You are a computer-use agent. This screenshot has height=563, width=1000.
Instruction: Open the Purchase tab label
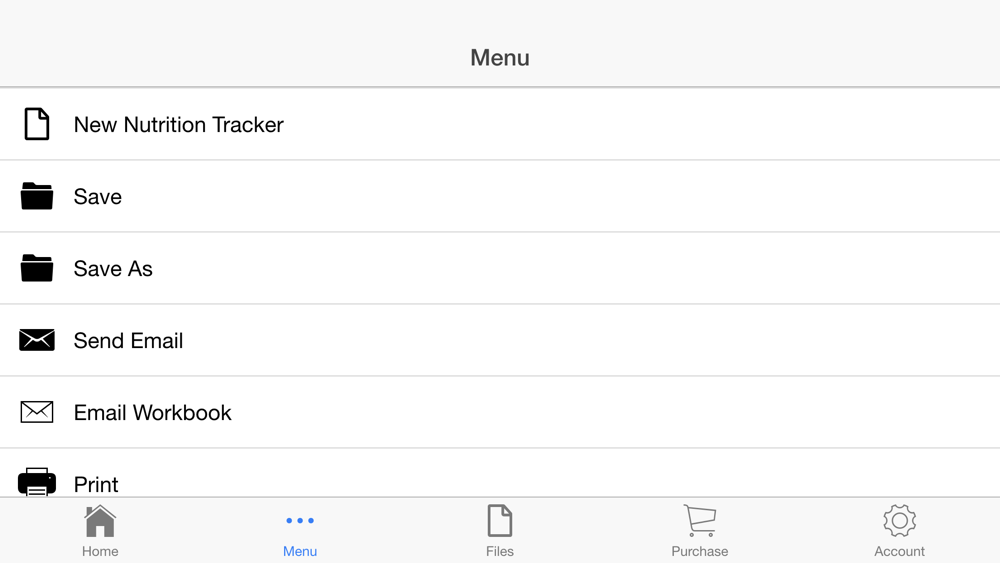point(700,551)
